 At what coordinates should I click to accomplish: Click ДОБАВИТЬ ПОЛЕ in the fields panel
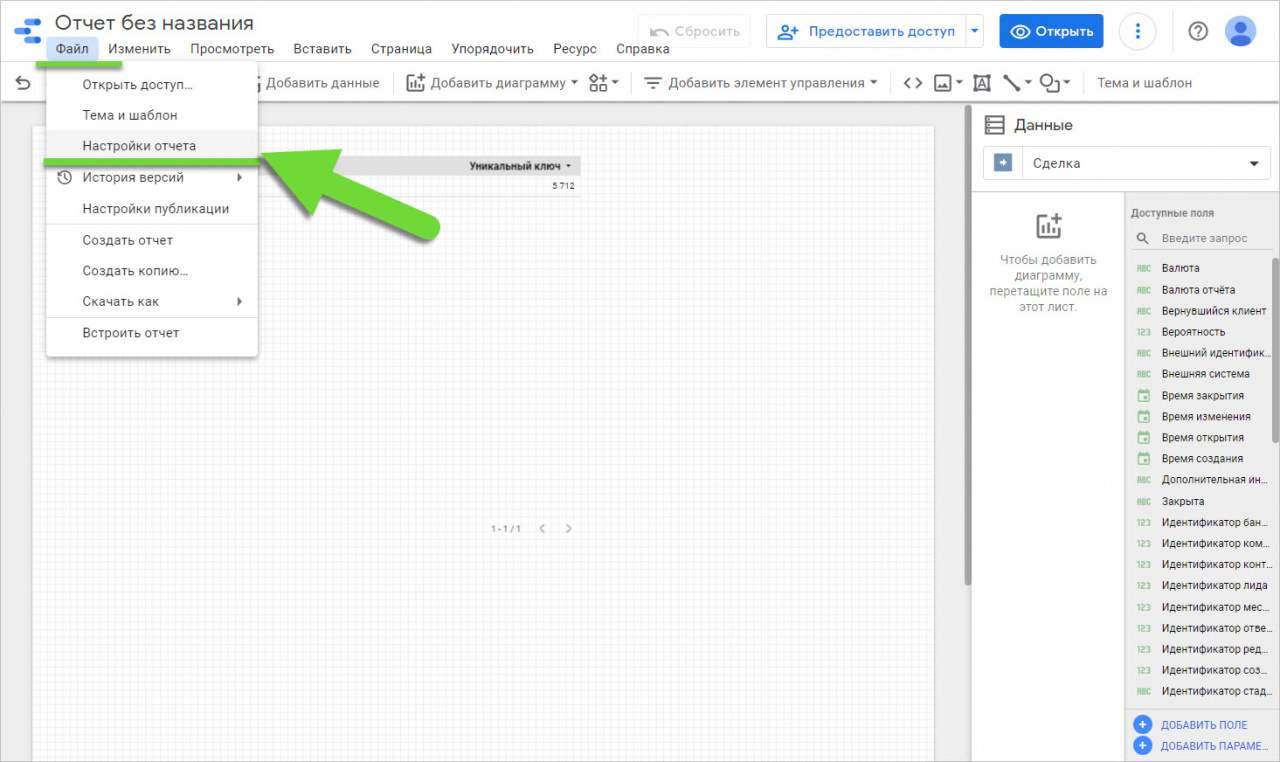[x=1202, y=724]
